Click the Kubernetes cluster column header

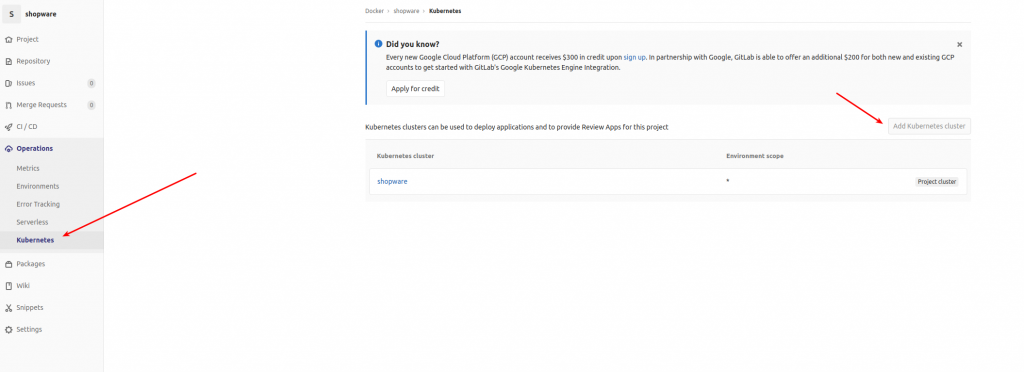point(406,156)
